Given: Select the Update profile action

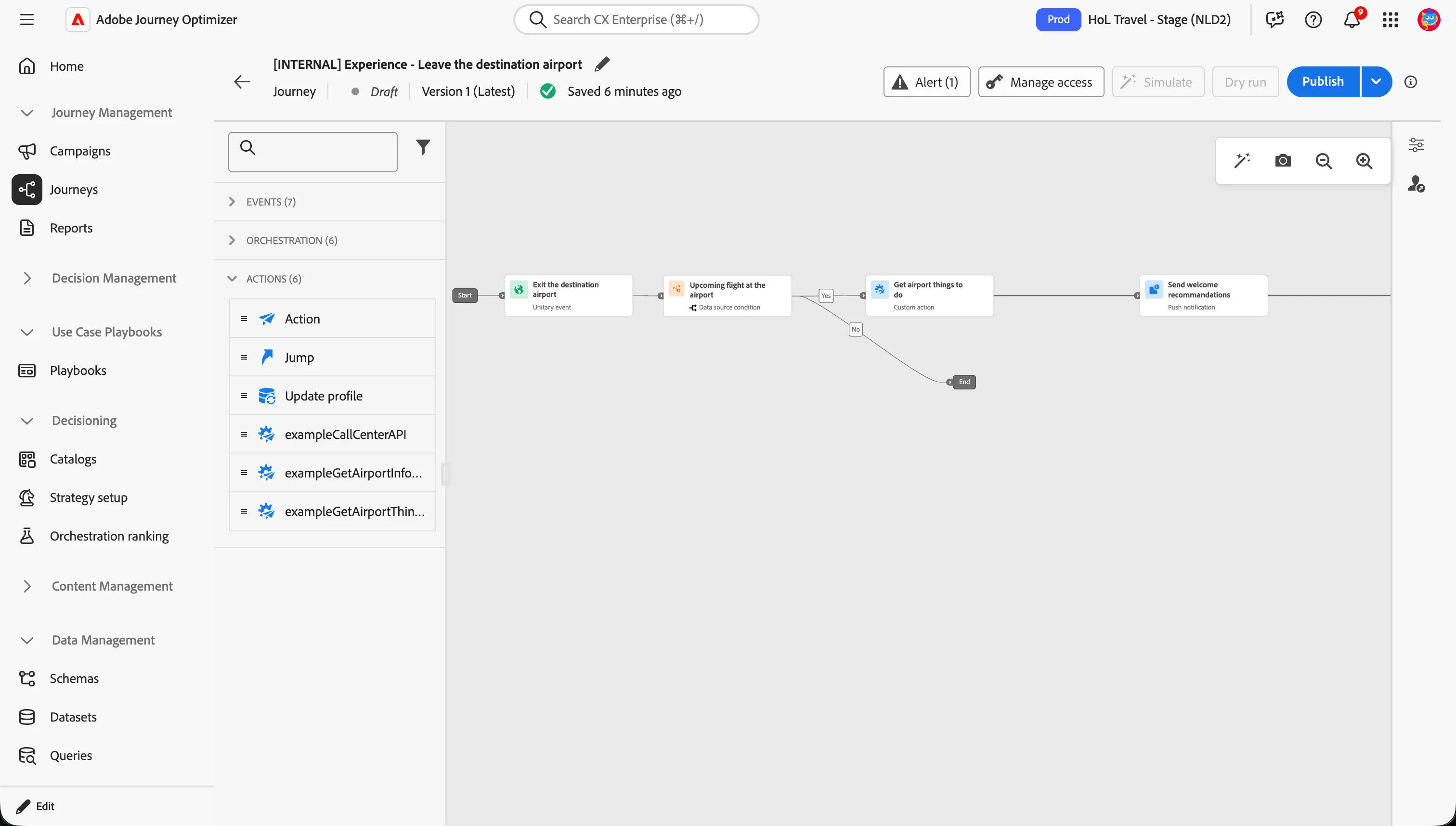Looking at the screenshot, I should click(333, 396).
